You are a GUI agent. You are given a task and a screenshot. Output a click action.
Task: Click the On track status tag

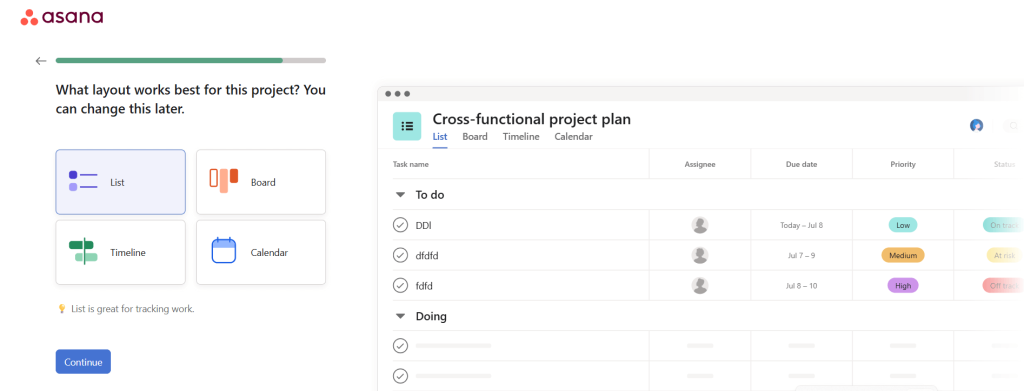tap(1003, 225)
